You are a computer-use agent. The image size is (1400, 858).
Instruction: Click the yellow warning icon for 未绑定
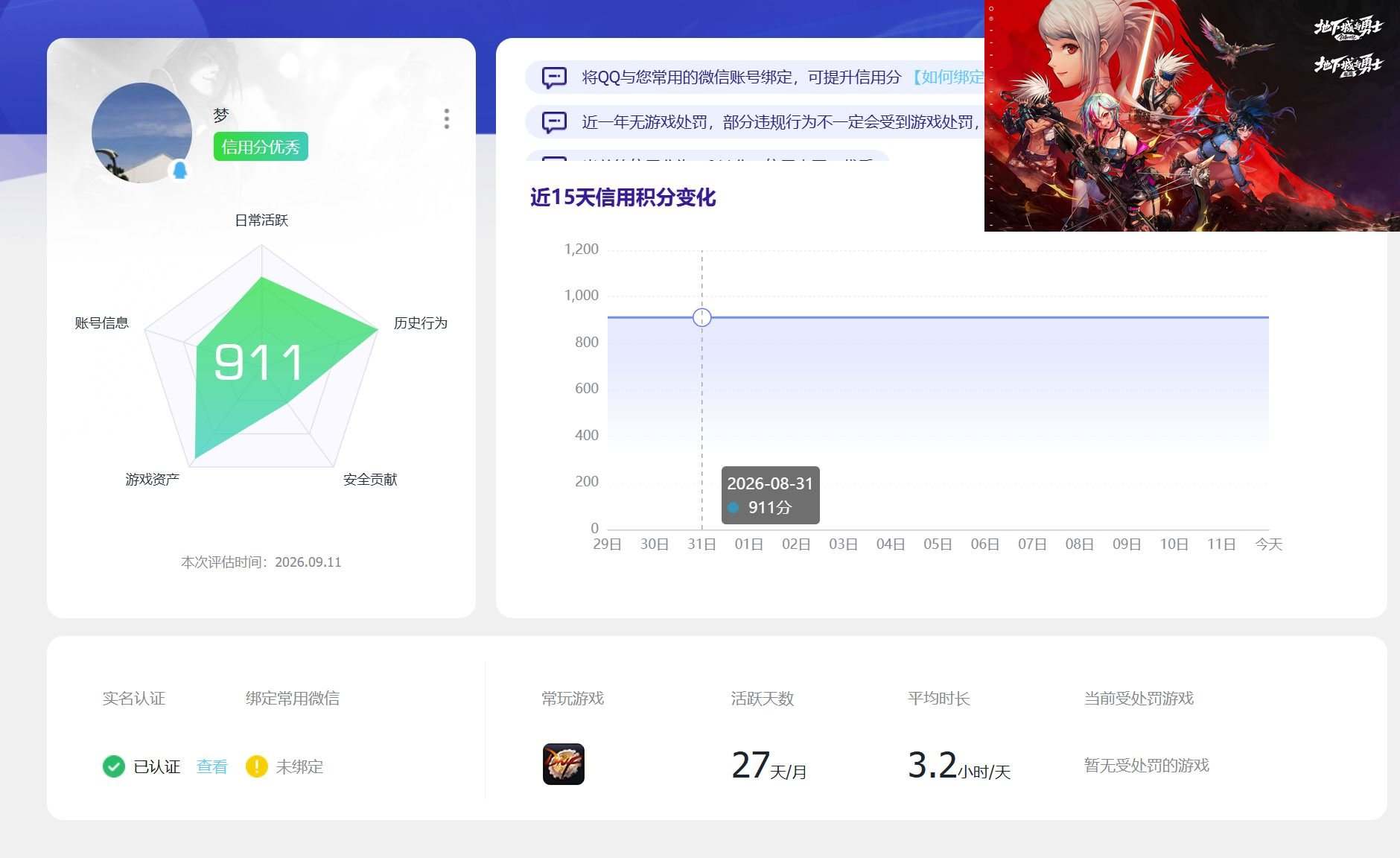256,766
